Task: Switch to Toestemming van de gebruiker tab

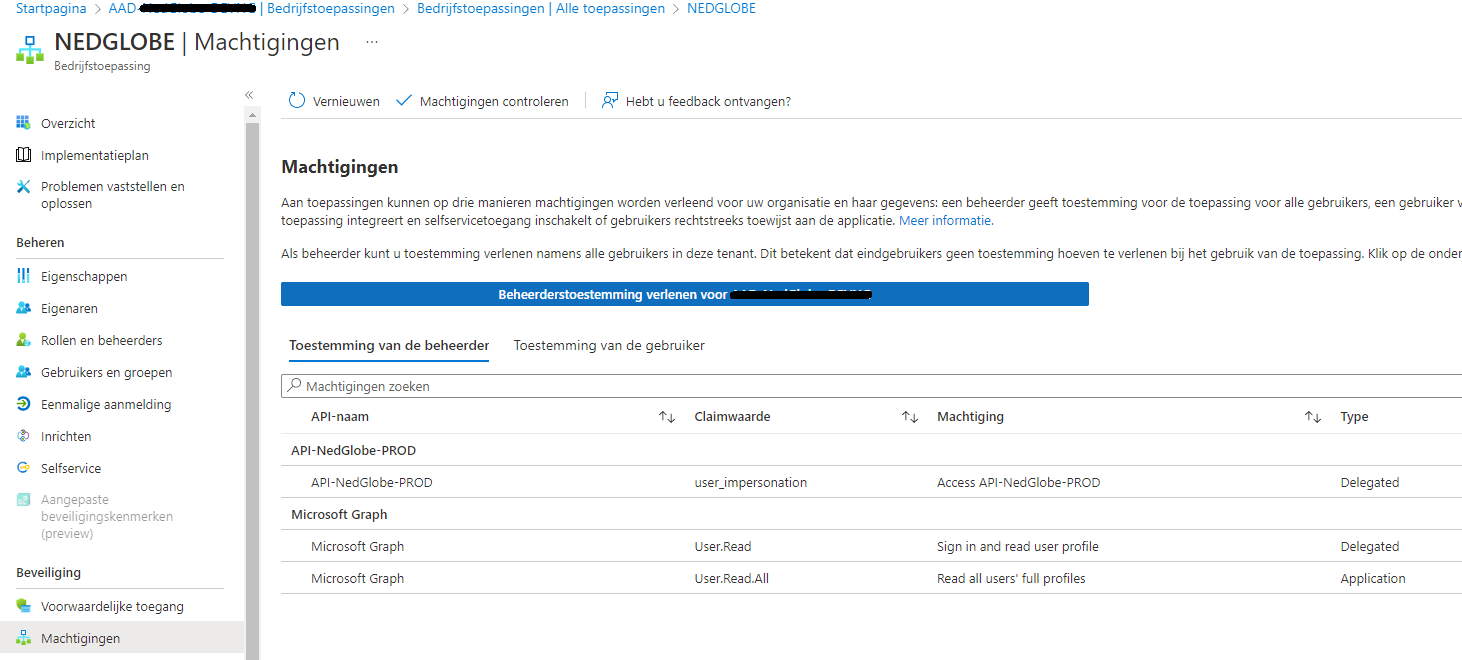Action: click(609, 345)
